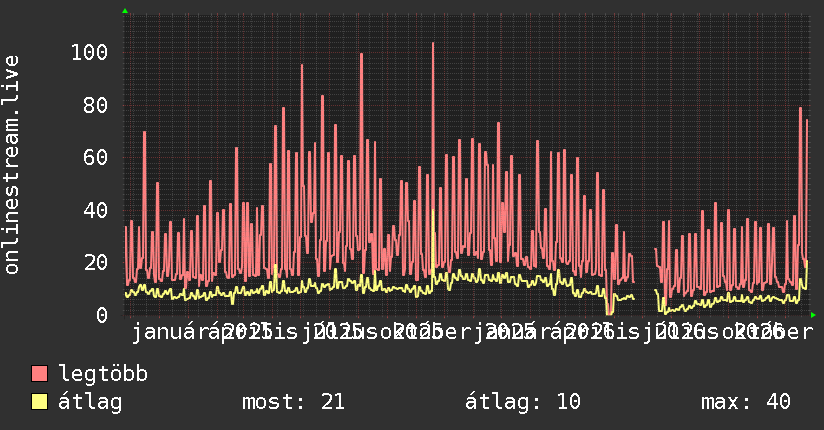Viewport: 824px width, 430px height.
Task: Select the legtöbb legend label
Action: coord(103,374)
